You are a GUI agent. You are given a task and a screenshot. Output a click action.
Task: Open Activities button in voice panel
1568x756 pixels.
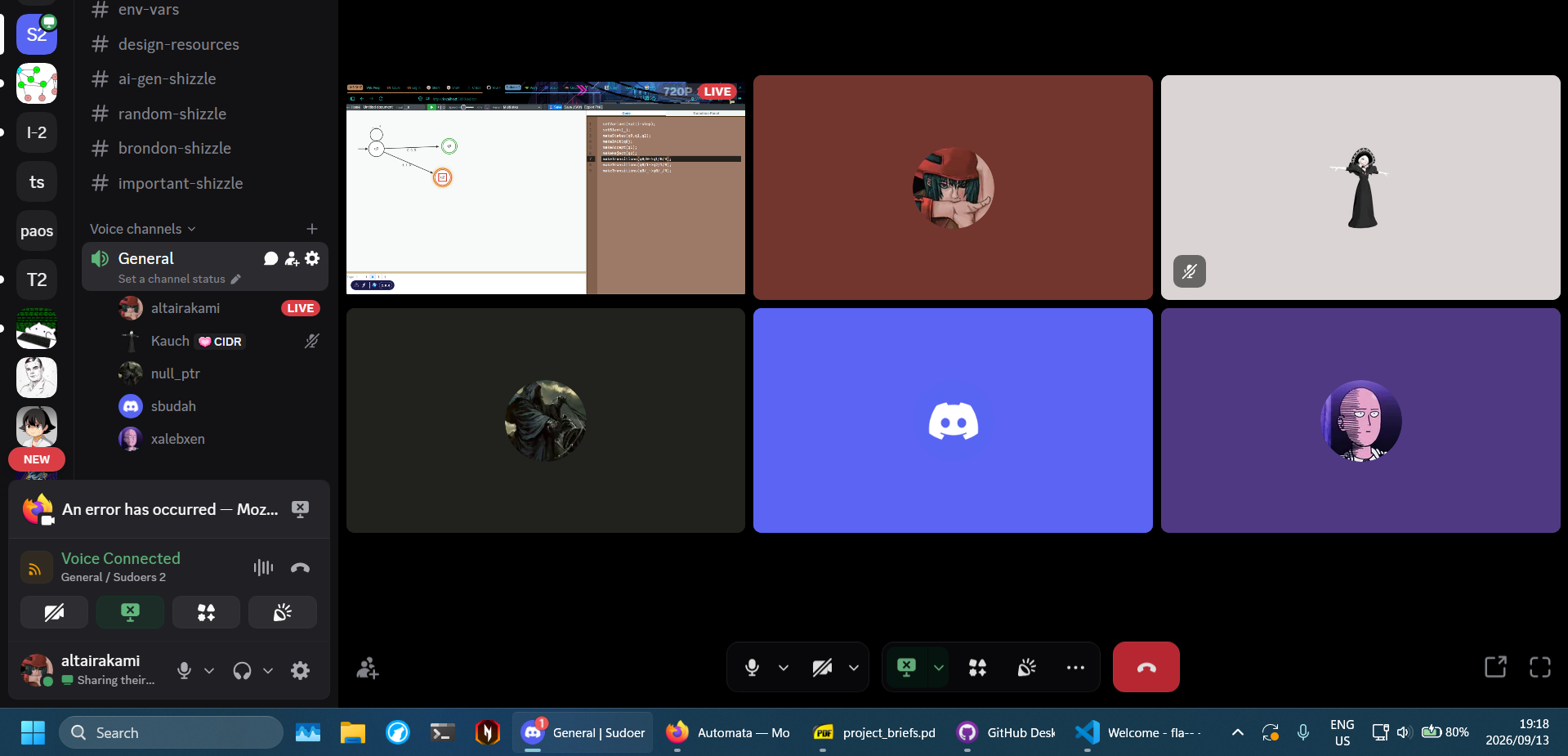pos(206,612)
